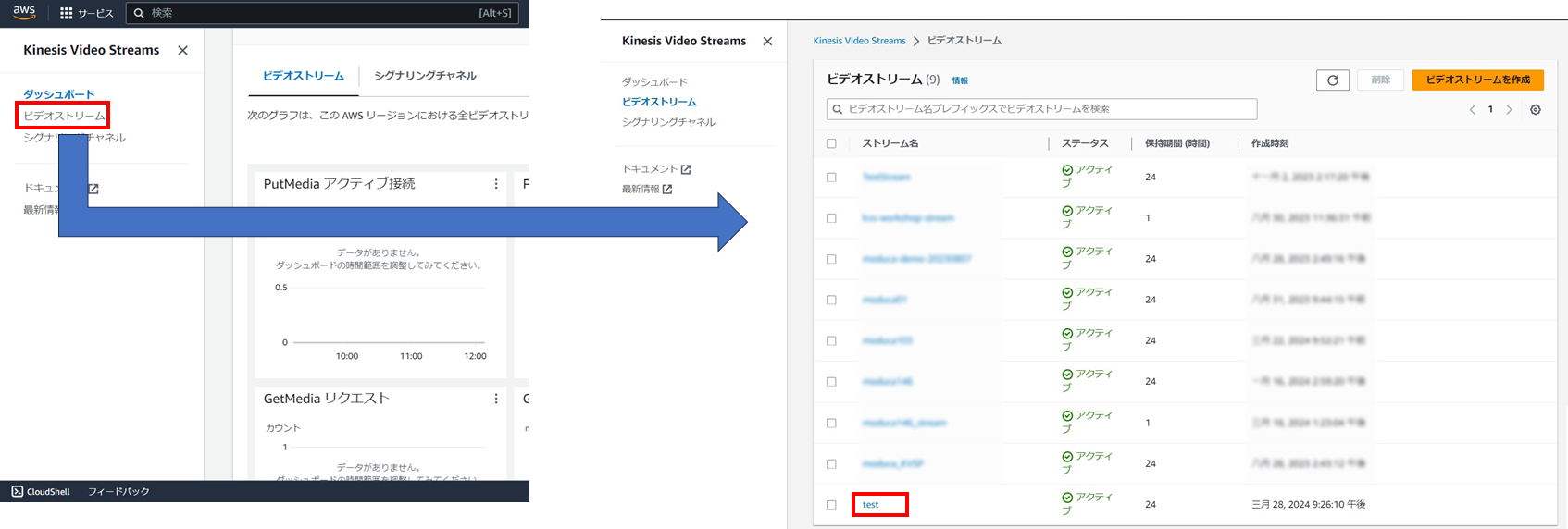Go to the Kinesis Video Streams breadcrumb
Image resolution: width=1568 pixels, height=529 pixels.
point(859,41)
